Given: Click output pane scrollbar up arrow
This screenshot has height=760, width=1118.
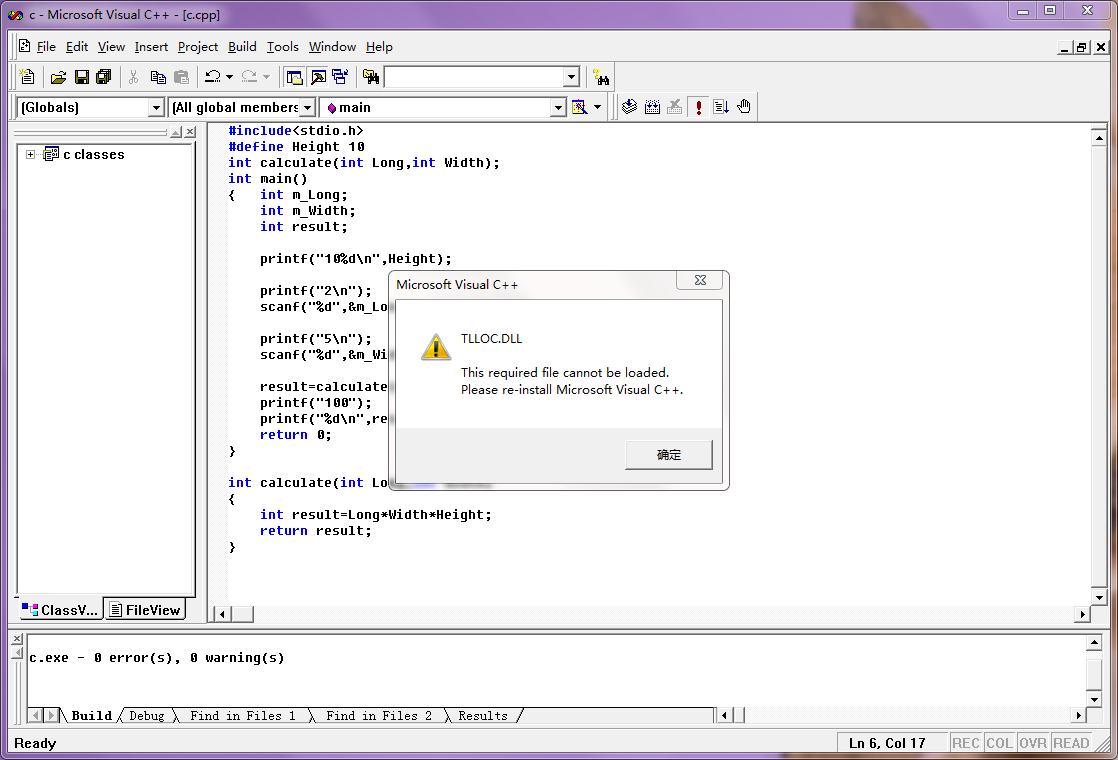Looking at the screenshot, I should click(x=1094, y=642).
